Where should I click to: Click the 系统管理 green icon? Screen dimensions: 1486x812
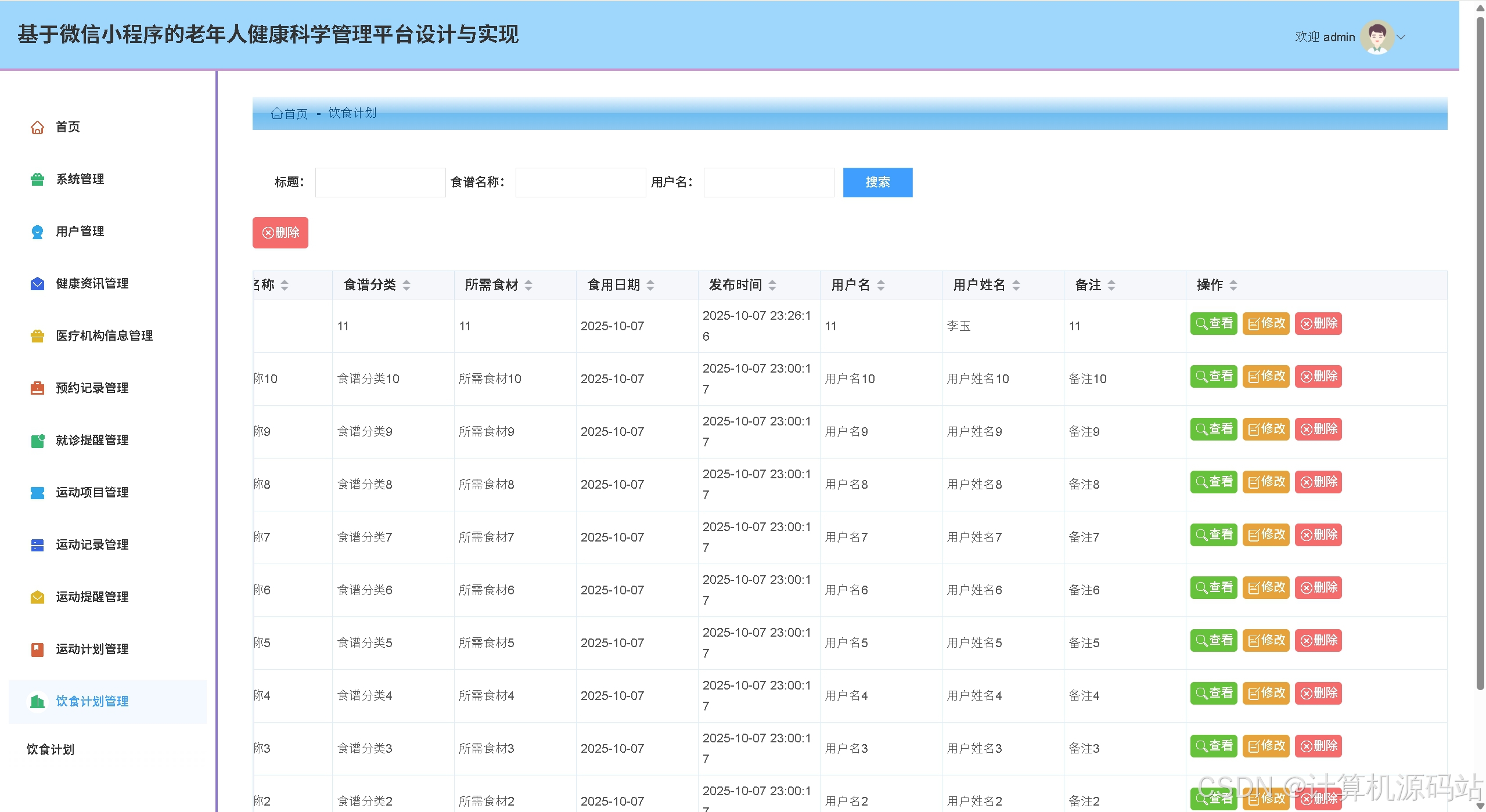click(x=37, y=179)
